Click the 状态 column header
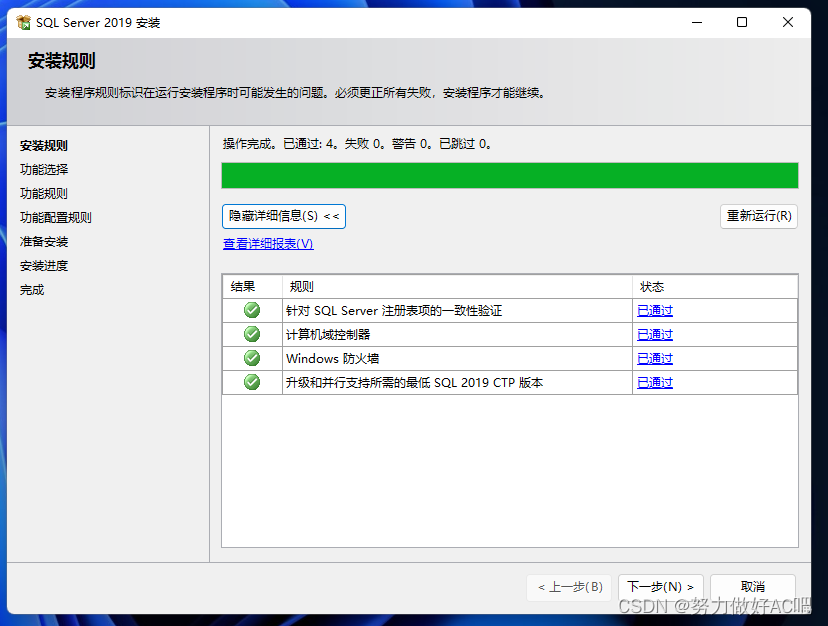 (x=715, y=287)
